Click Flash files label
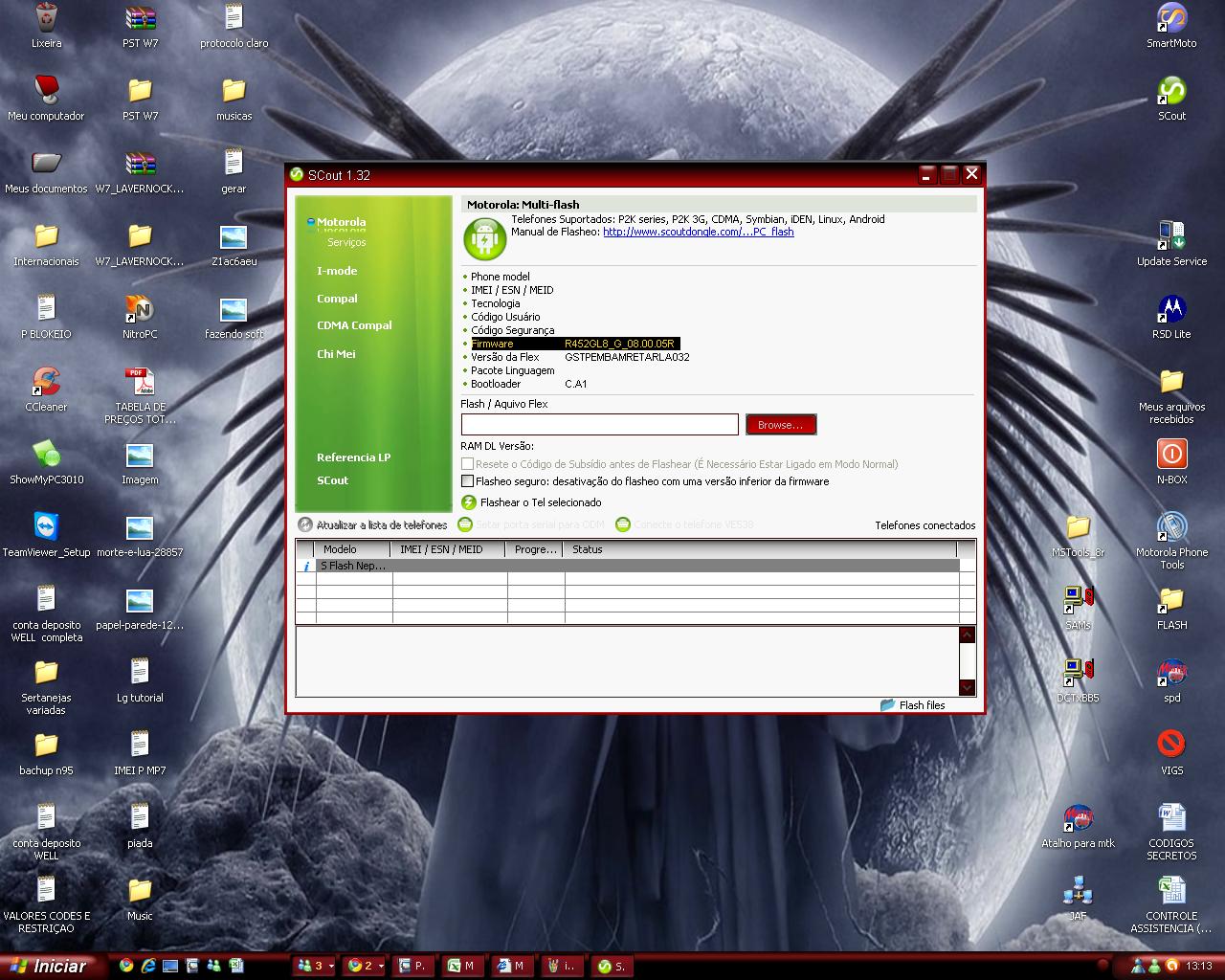The width and height of the screenshot is (1225, 980). tap(922, 705)
